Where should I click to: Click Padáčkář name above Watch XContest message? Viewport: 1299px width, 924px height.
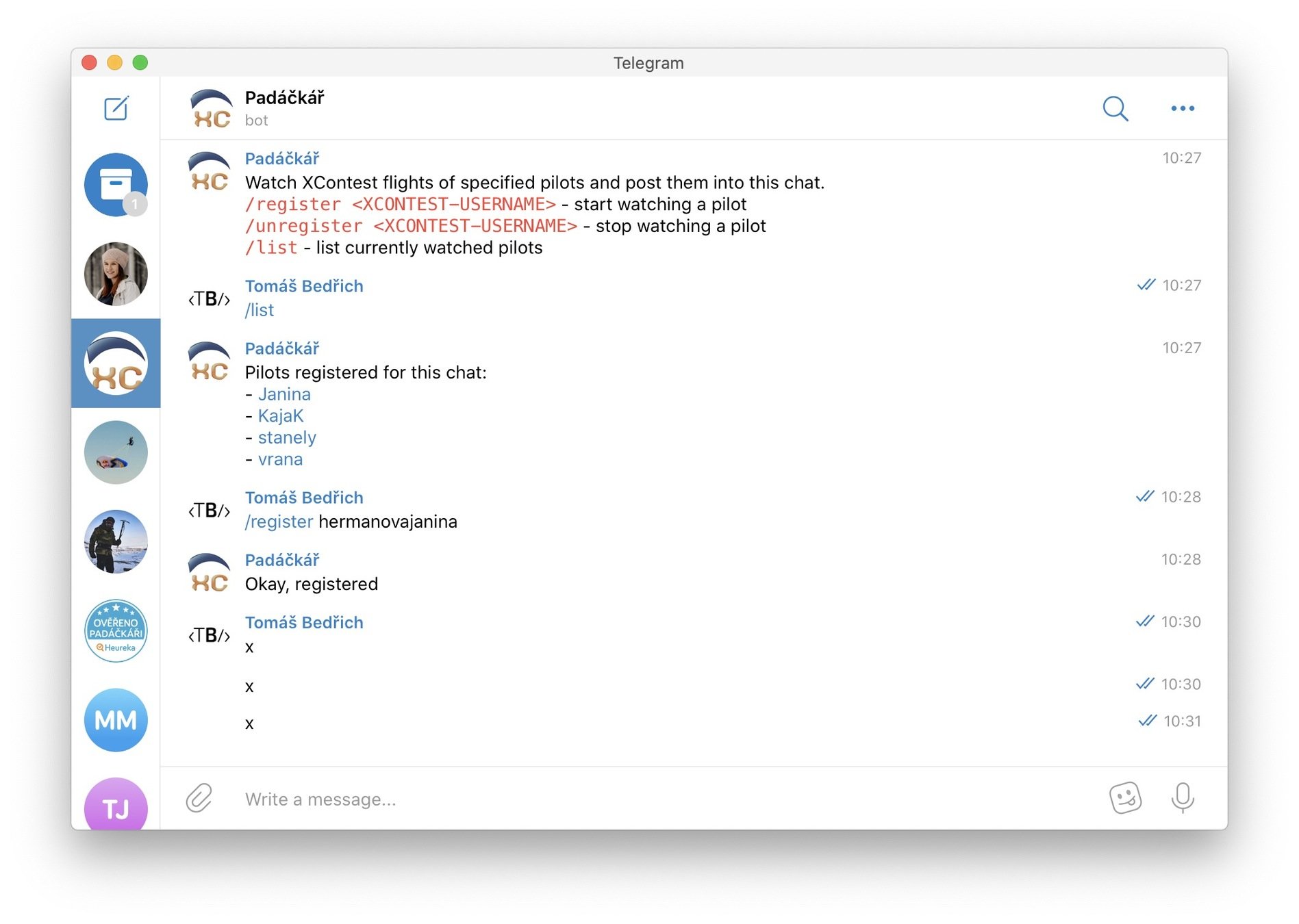[x=282, y=159]
